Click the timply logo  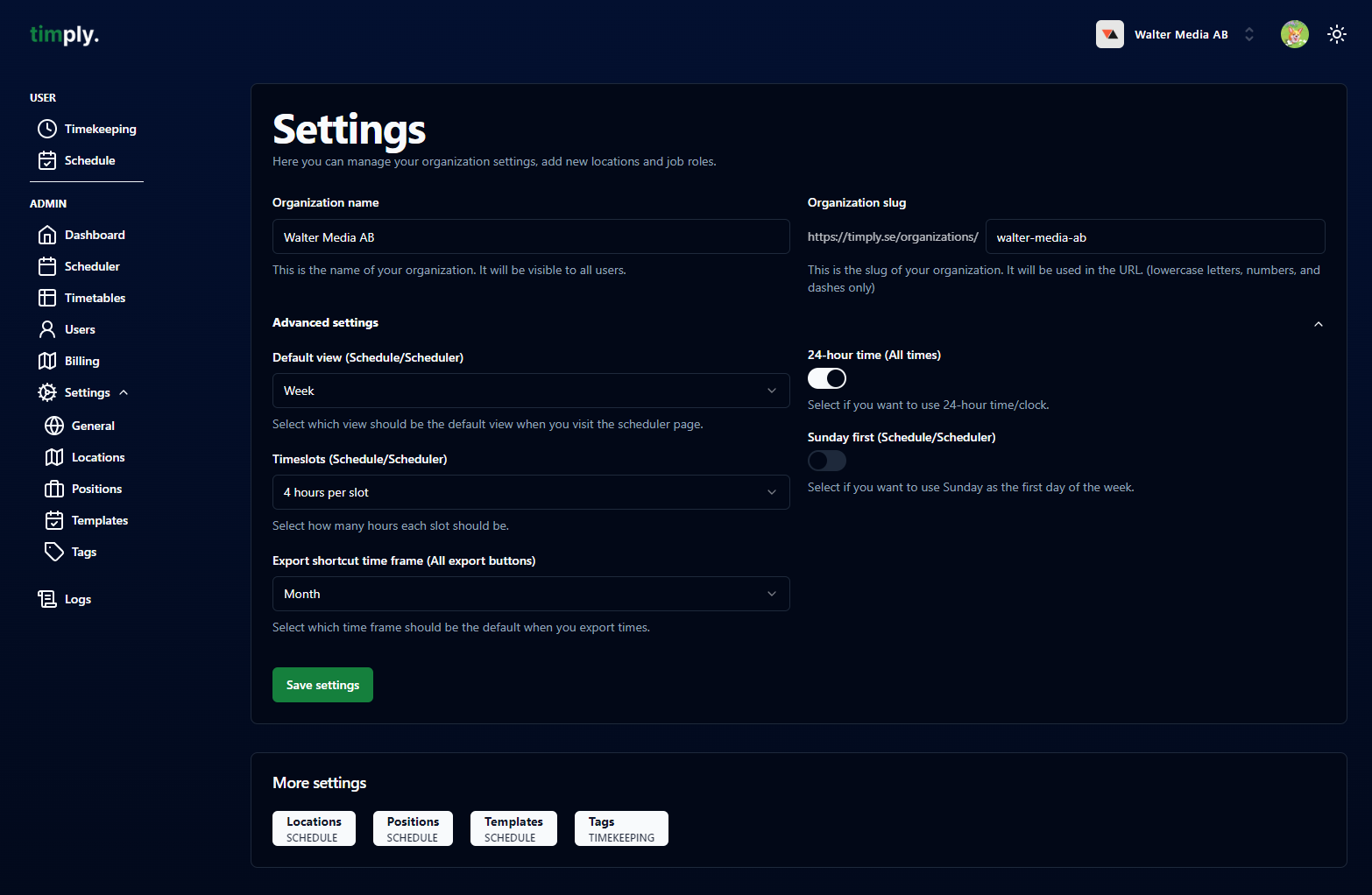64,35
